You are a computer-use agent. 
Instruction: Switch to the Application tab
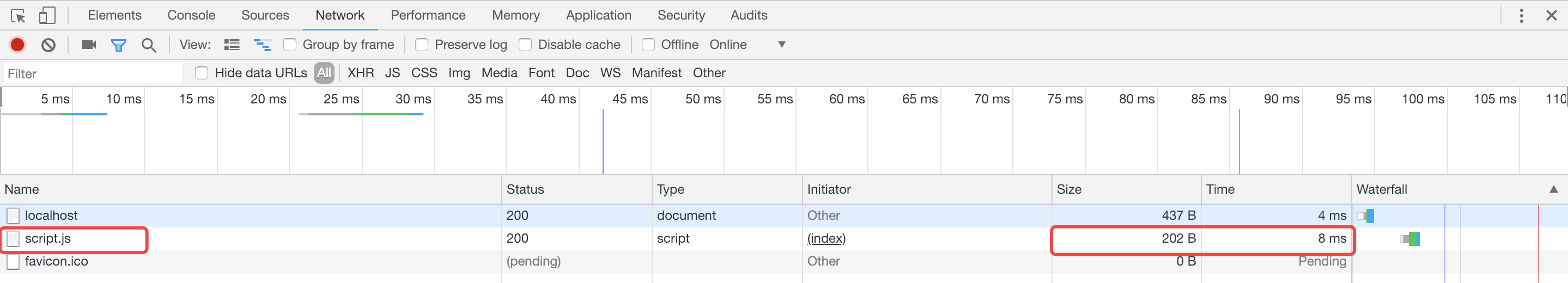point(598,15)
